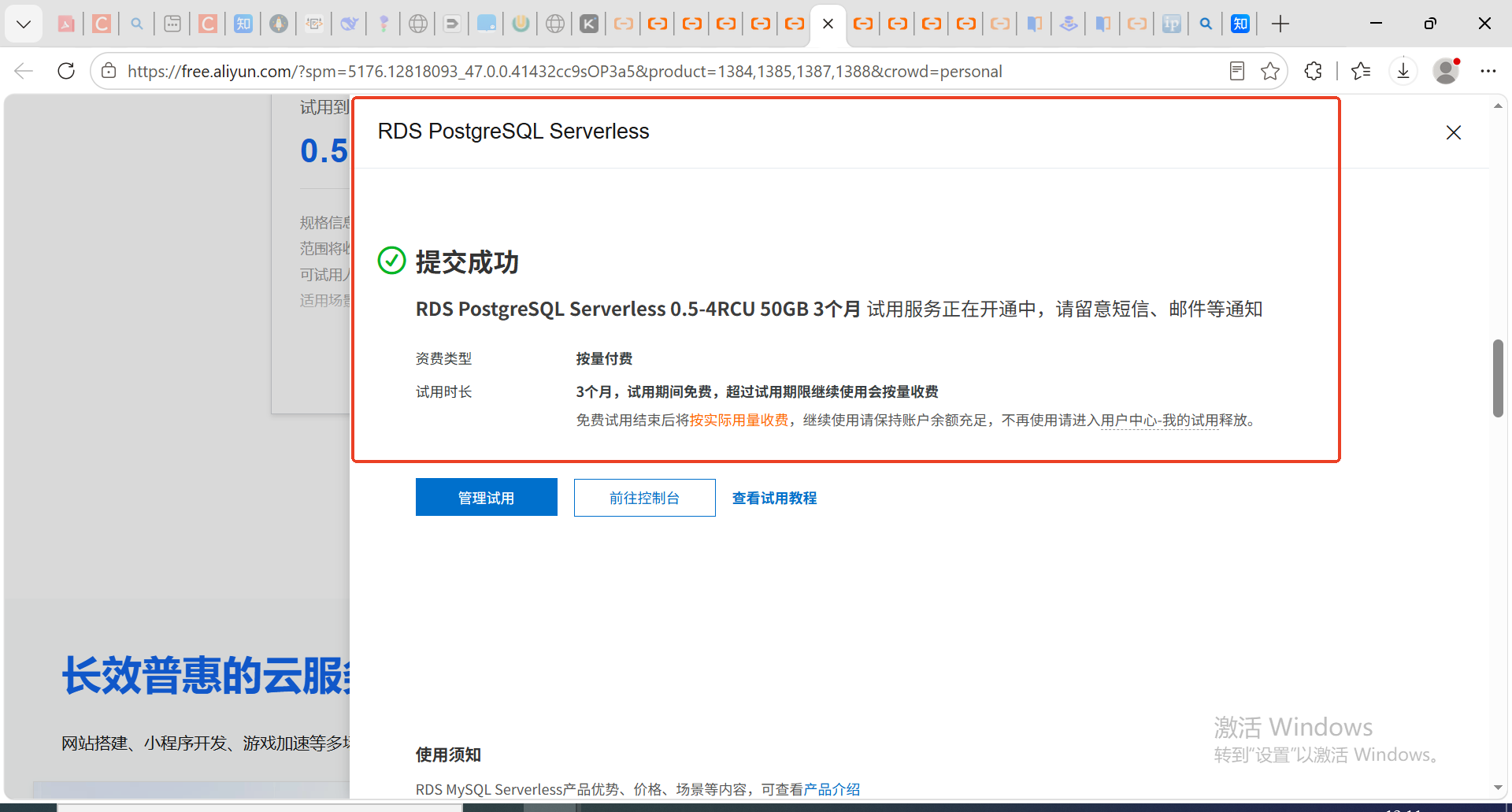
Task: Click the 管理试用 button
Action: 487,497
